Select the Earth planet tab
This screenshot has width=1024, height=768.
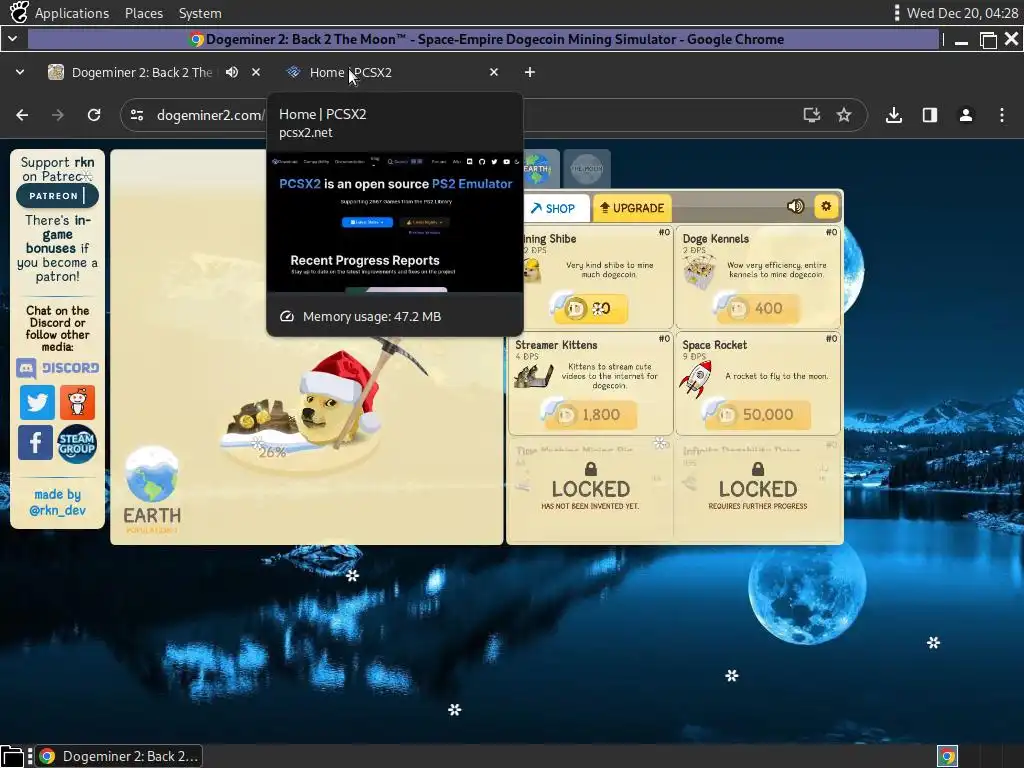(x=538, y=168)
